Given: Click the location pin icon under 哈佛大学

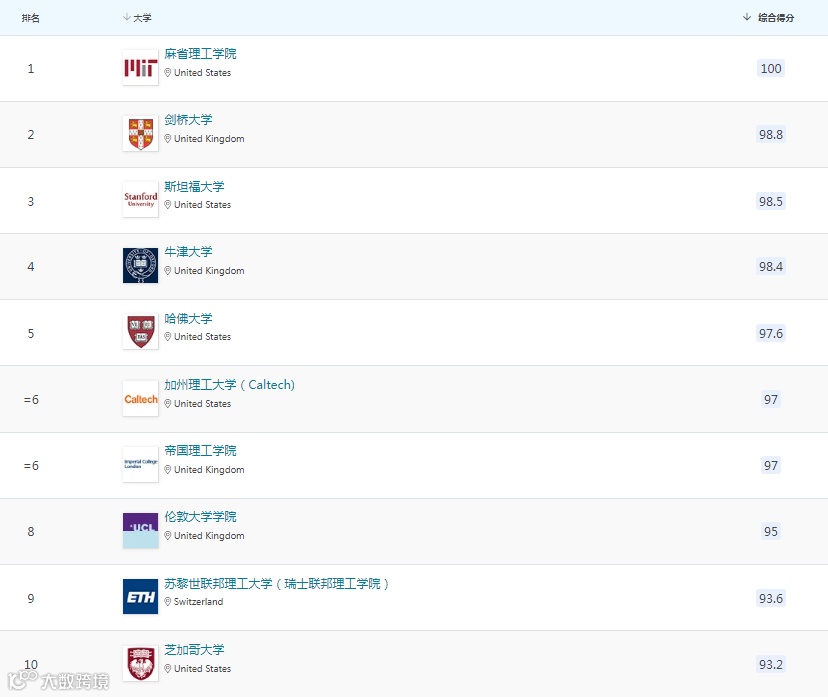Looking at the screenshot, I should coord(167,337).
